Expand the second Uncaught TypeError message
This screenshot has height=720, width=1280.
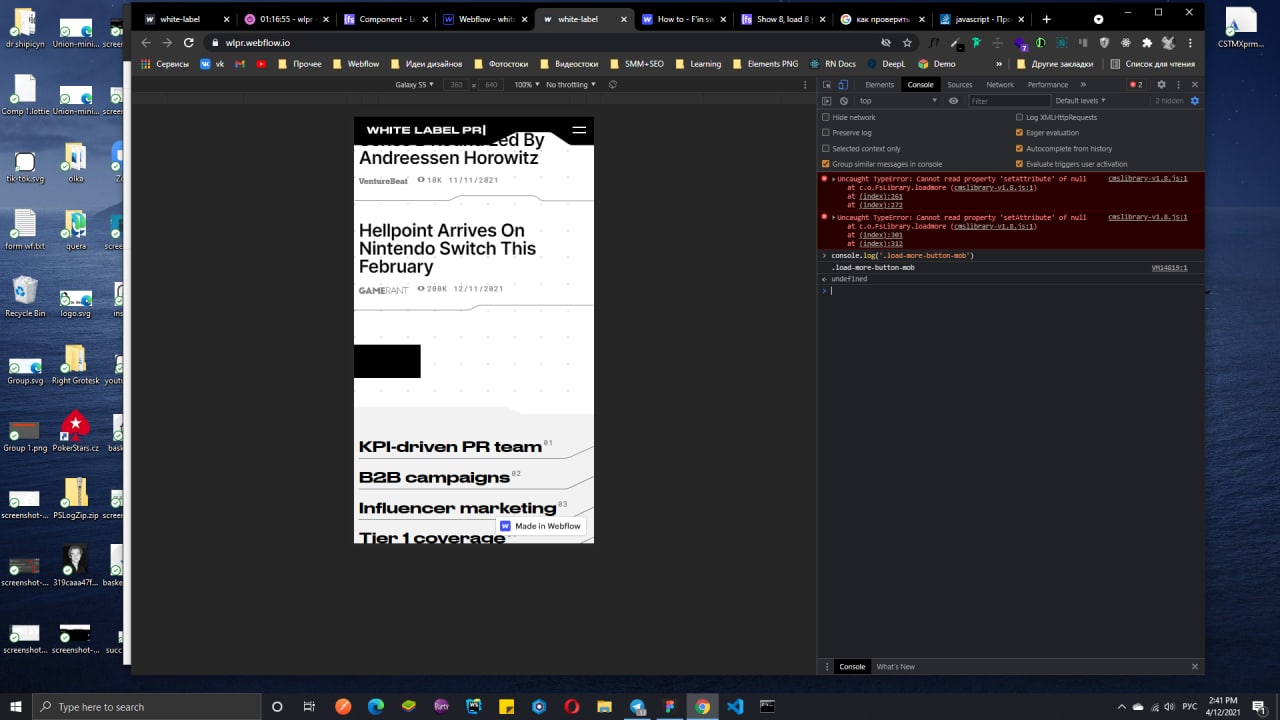pos(833,217)
